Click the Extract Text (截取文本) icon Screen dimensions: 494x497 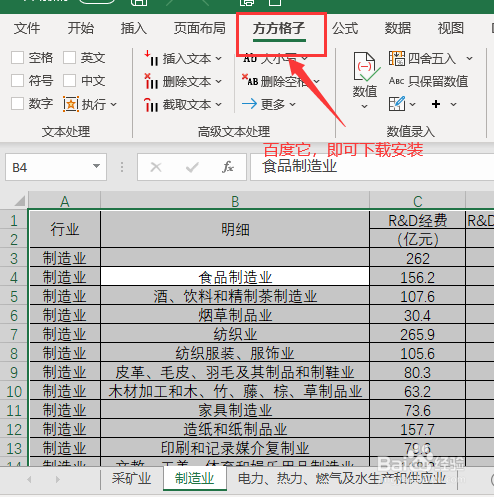pos(151,104)
